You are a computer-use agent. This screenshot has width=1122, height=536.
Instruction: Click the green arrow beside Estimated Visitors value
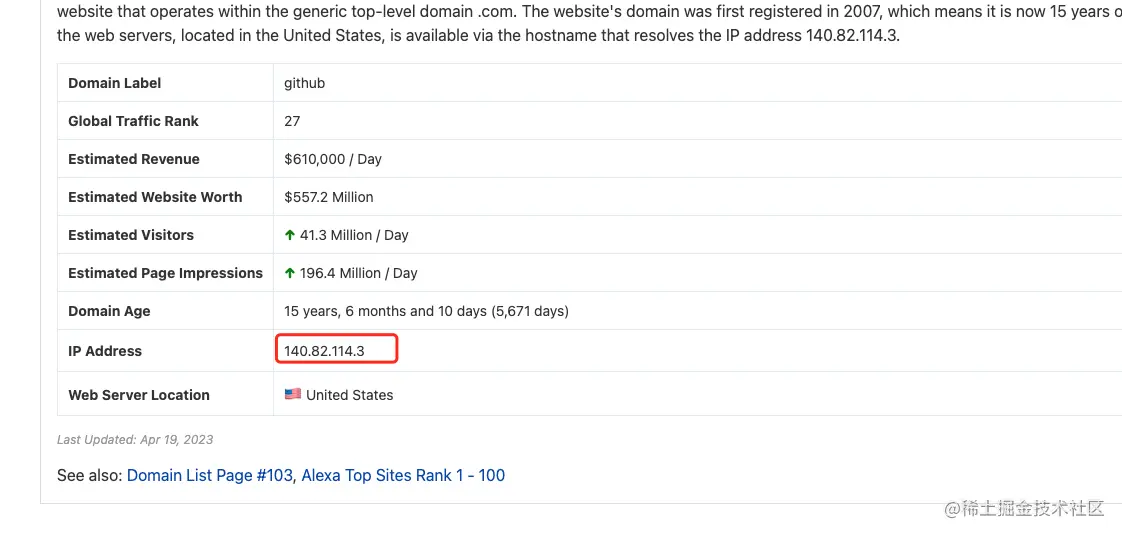(x=290, y=235)
